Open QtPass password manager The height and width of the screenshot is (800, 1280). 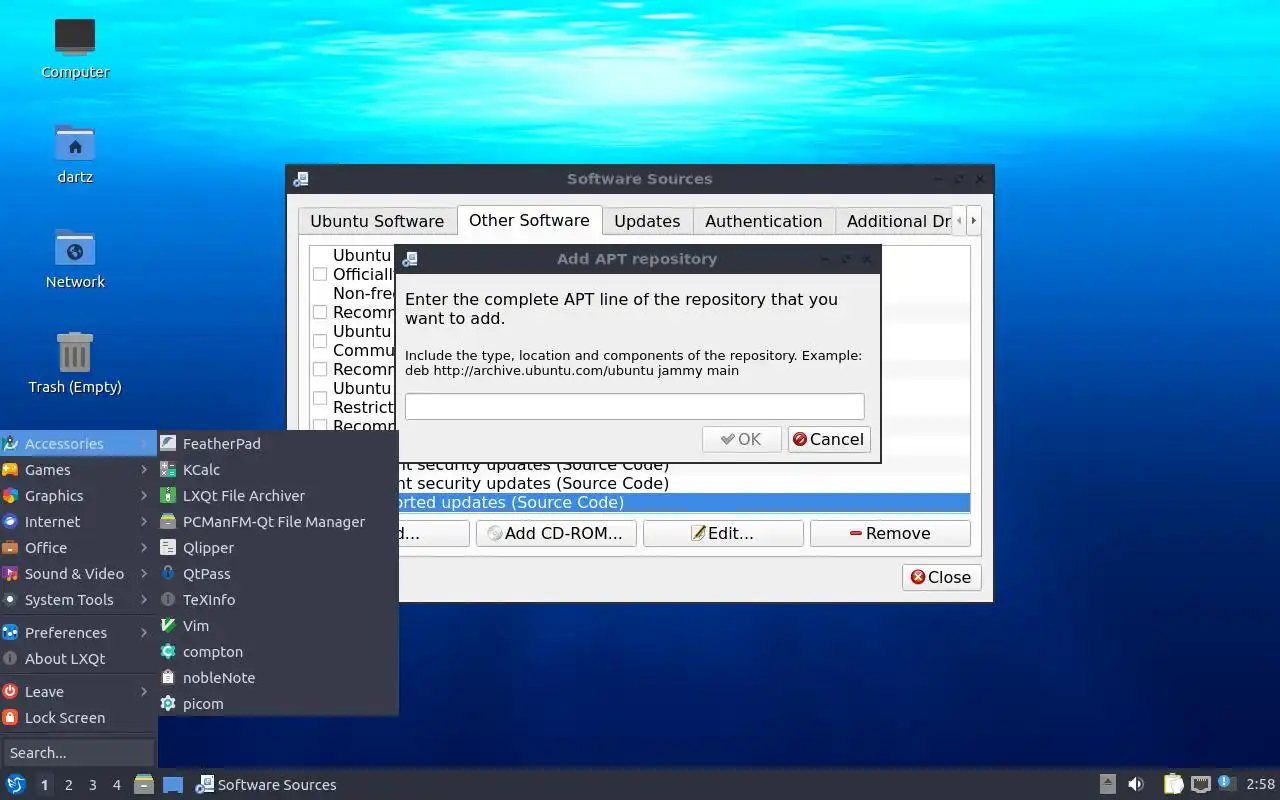point(278,574)
